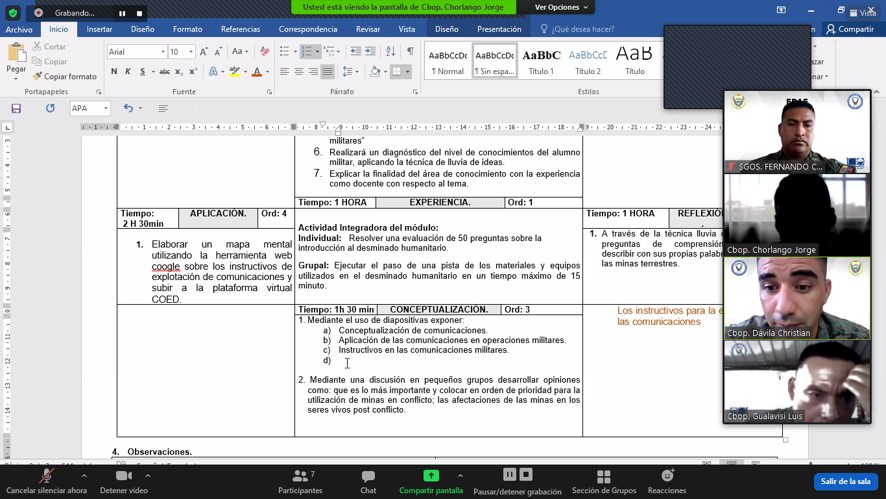The width and height of the screenshot is (886, 499).
Task: Open the line spacing options
Action: pos(348,71)
